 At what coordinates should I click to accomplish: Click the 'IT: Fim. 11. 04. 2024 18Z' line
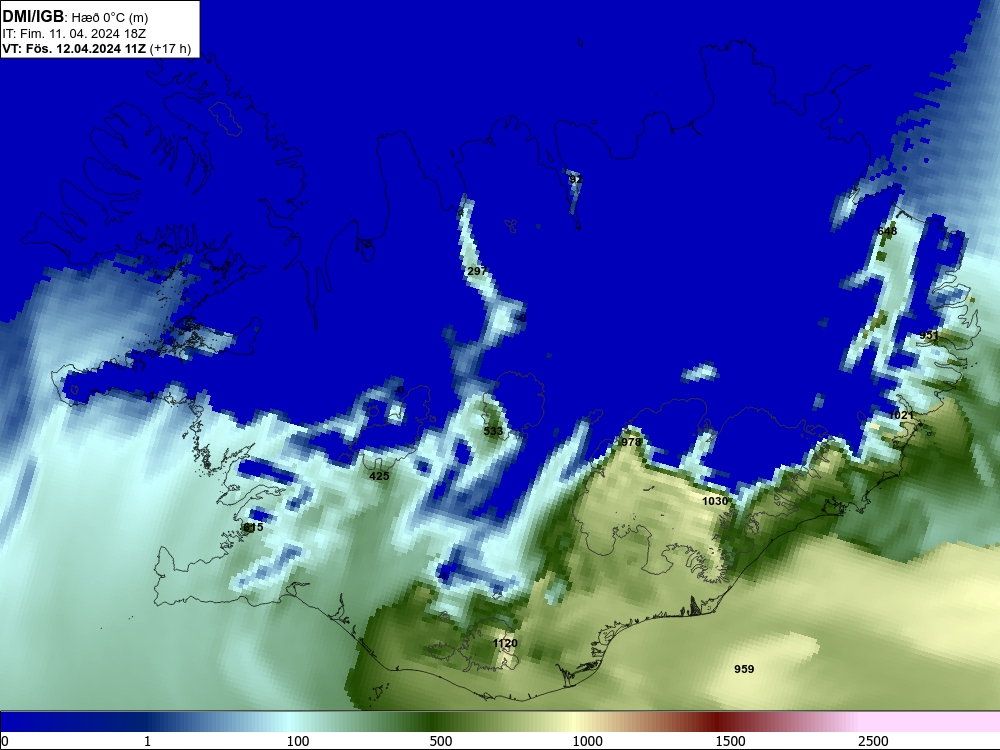tap(74, 33)
